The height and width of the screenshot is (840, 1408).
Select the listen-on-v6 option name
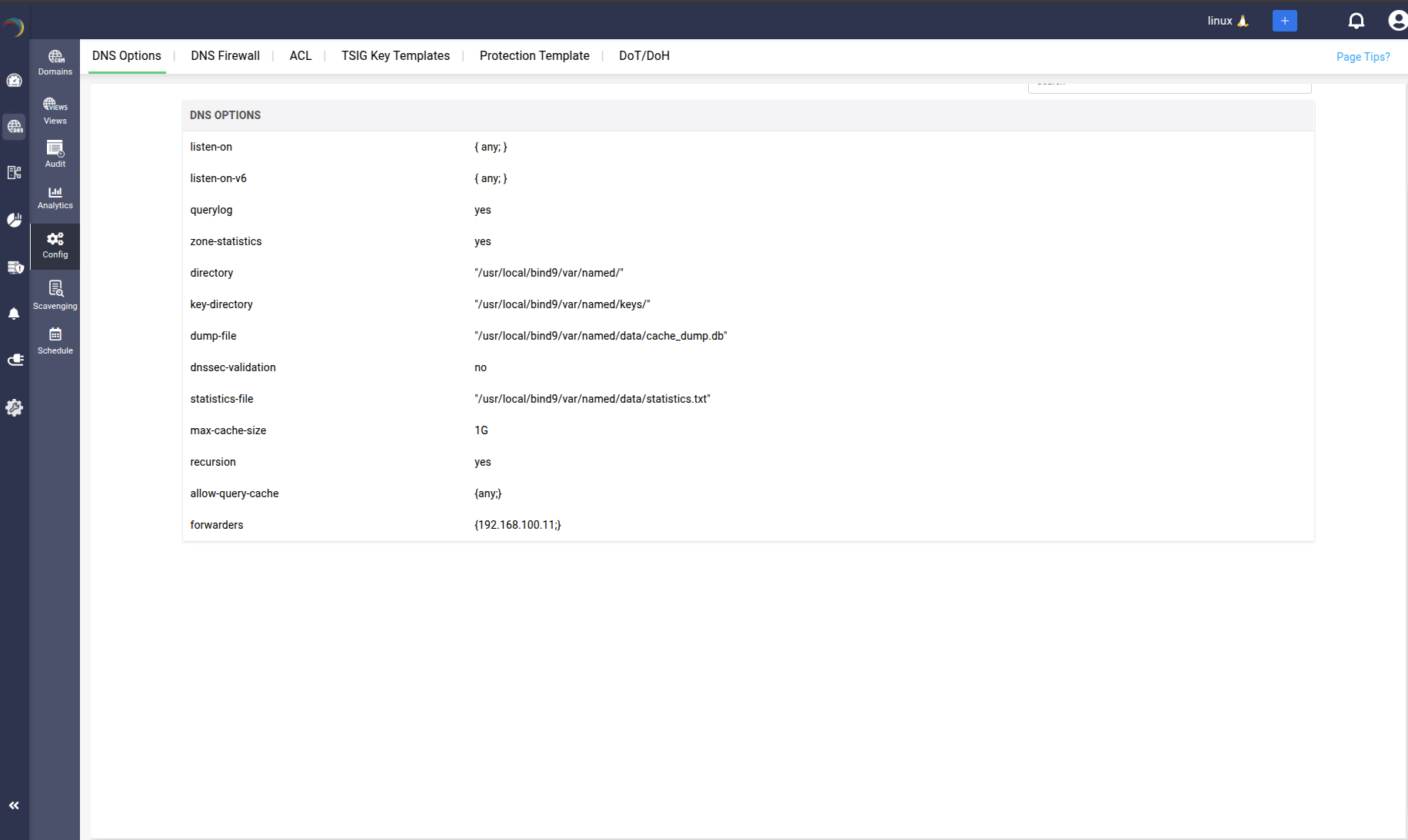click(x=218, y=179)
